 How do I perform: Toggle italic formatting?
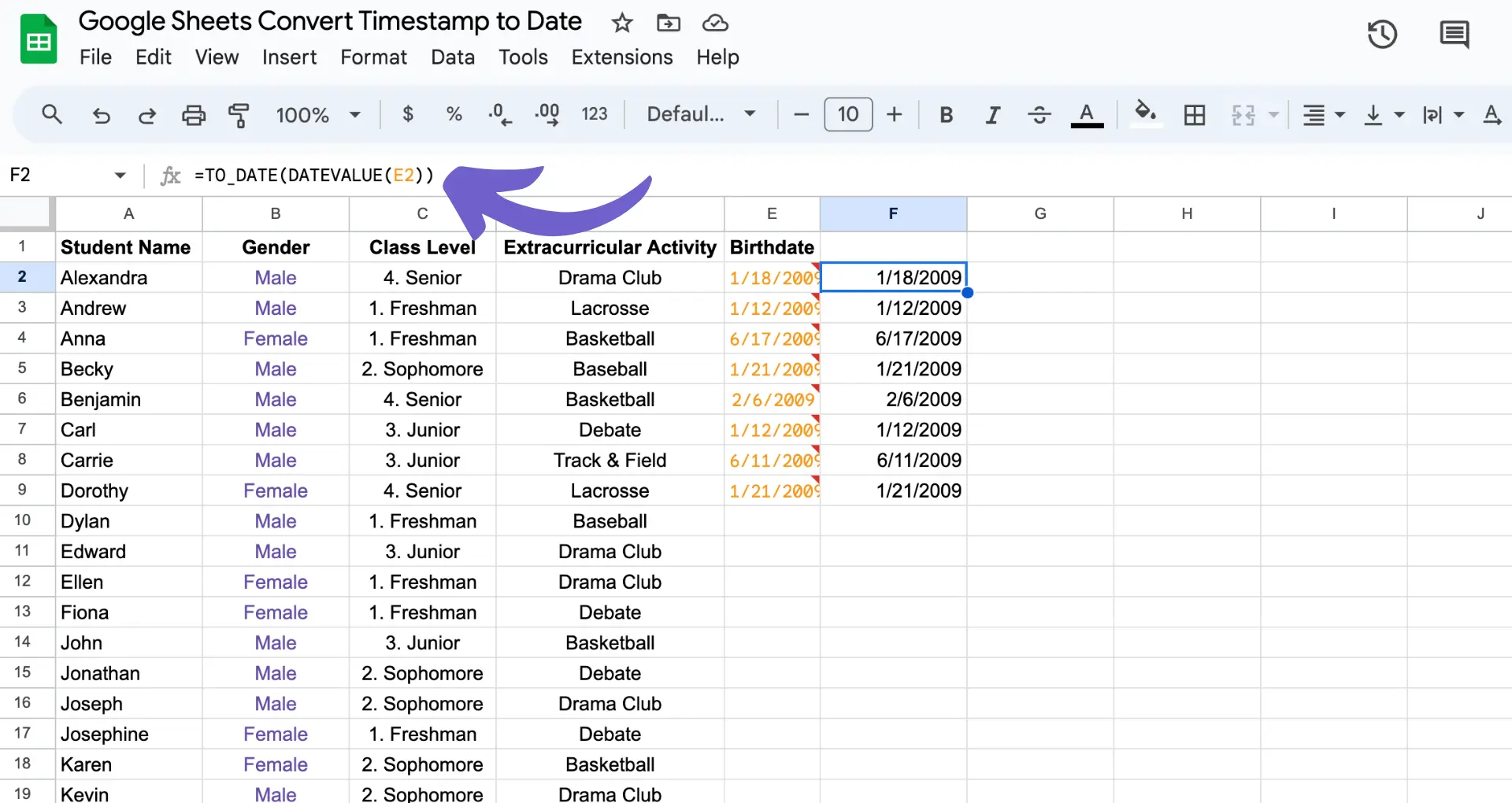pos(993,115)
